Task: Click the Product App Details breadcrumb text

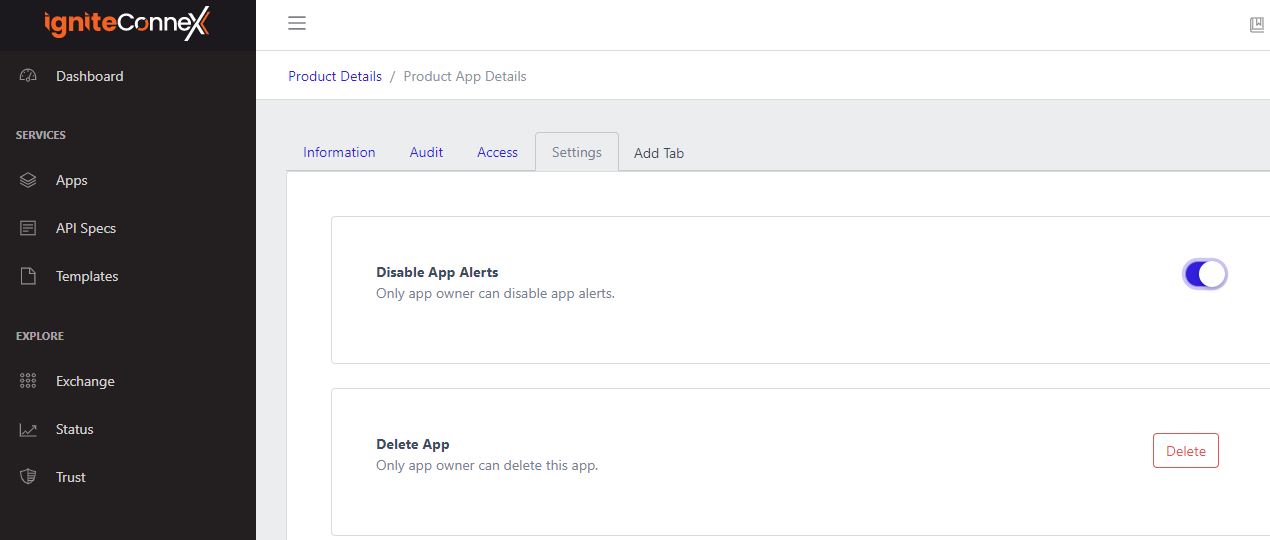Action: click(465, 76)
